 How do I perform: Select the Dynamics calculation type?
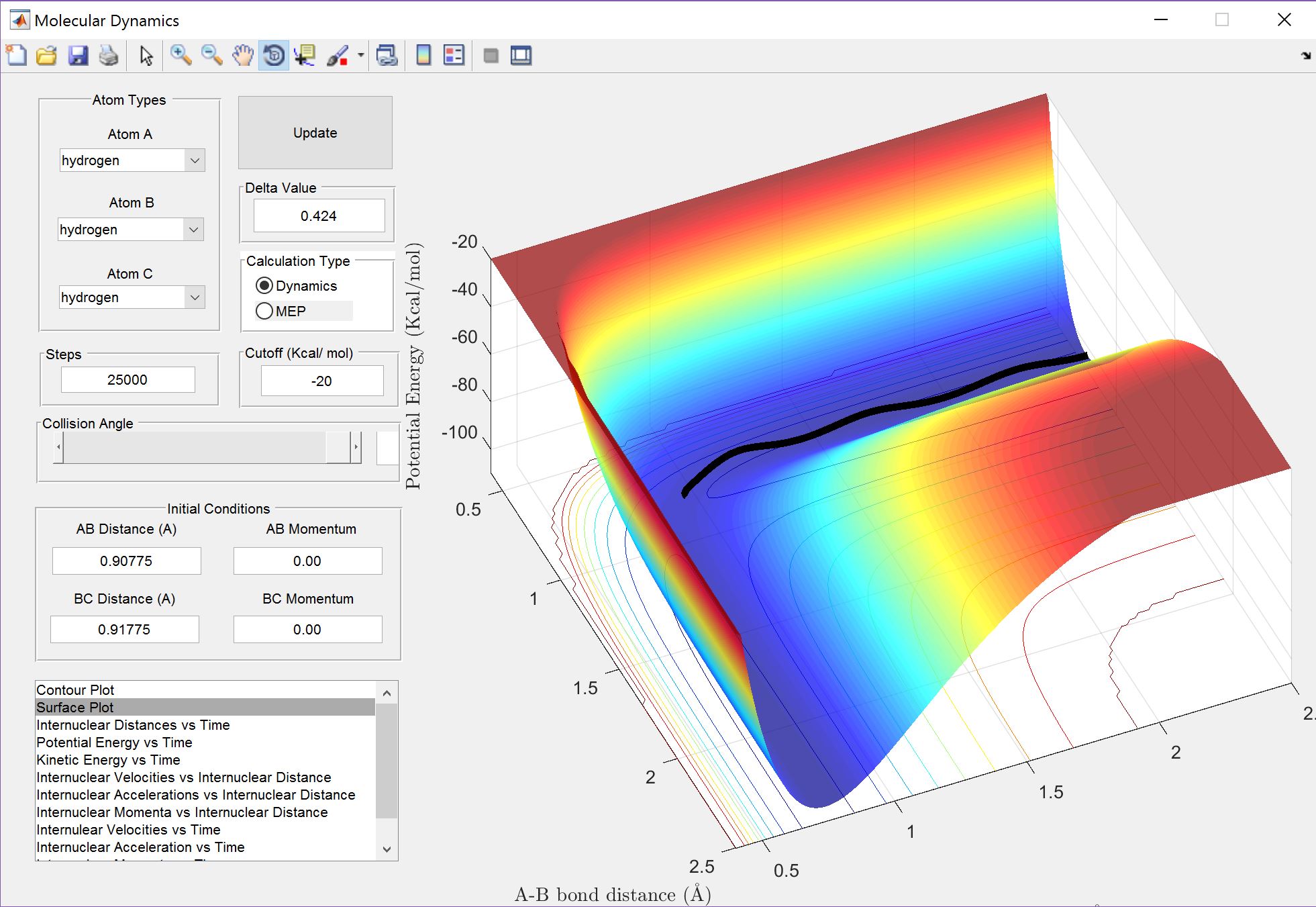tap(264, 286)
